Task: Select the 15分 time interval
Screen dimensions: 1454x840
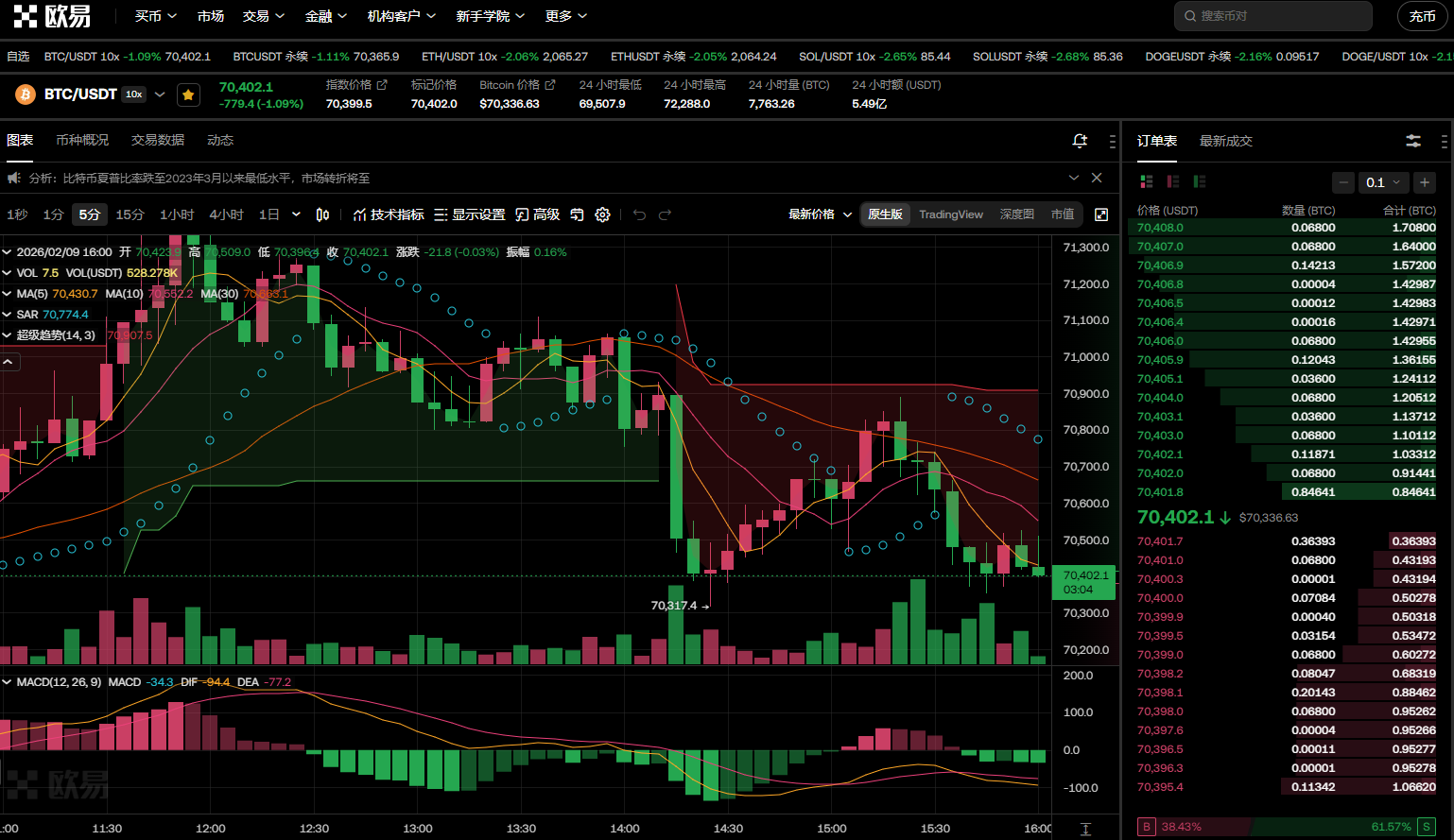Action: (x=130, y=214)
